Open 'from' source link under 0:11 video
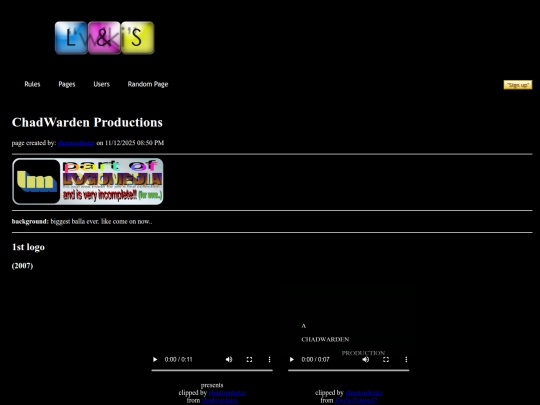This screenshot has height=405, width=540. [220, 401]
